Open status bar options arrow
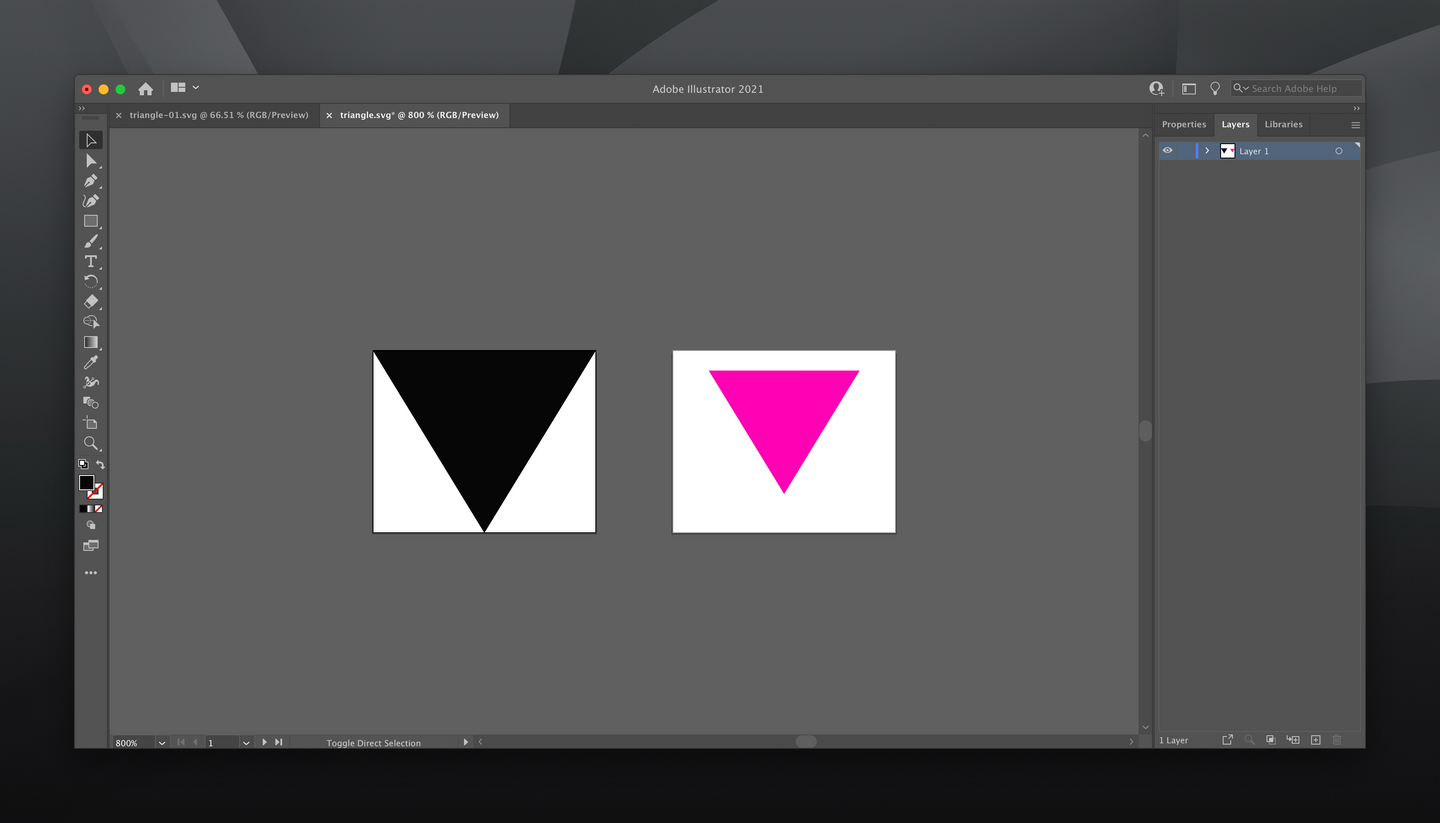The width and height of the screenshot is (1440, 823). [x=466, y=742]
